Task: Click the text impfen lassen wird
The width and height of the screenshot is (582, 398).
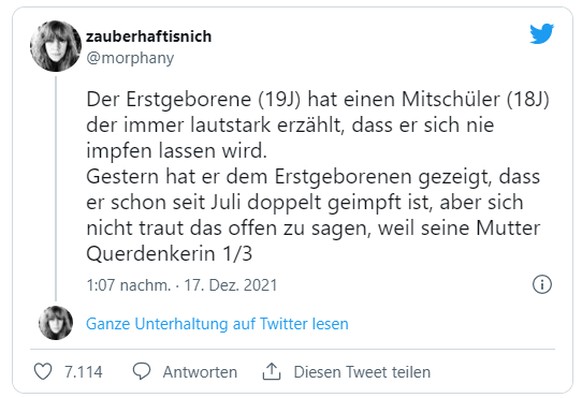Action: point(177,151)
